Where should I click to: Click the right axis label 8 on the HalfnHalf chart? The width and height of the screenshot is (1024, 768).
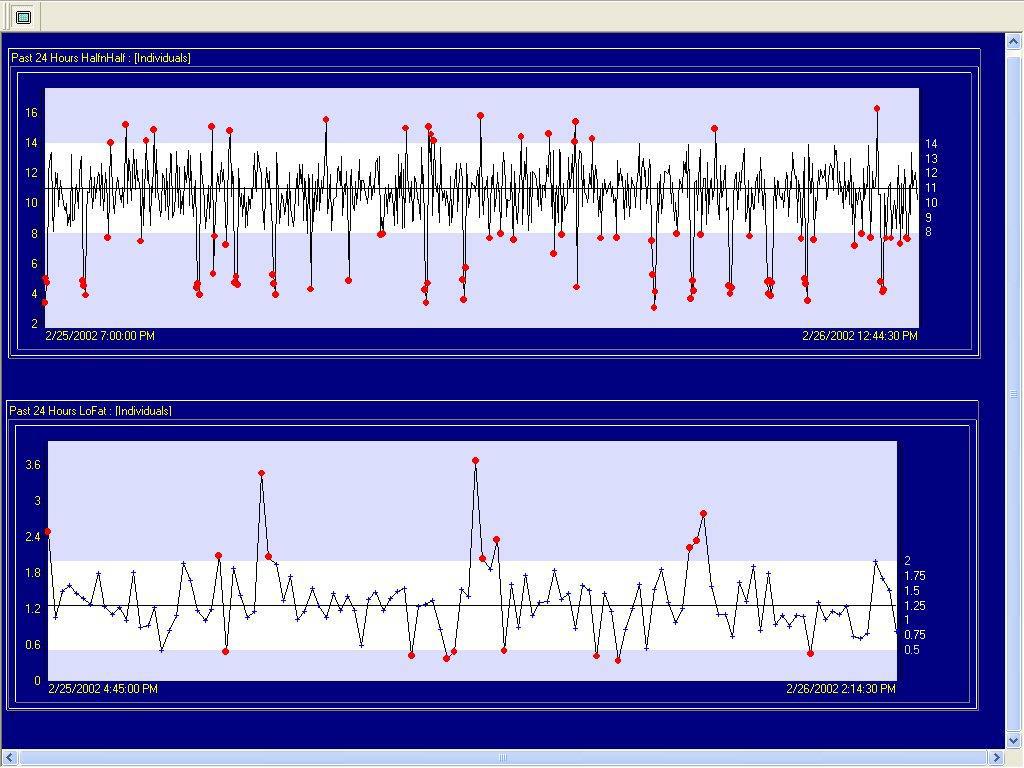tap(928, 232)
